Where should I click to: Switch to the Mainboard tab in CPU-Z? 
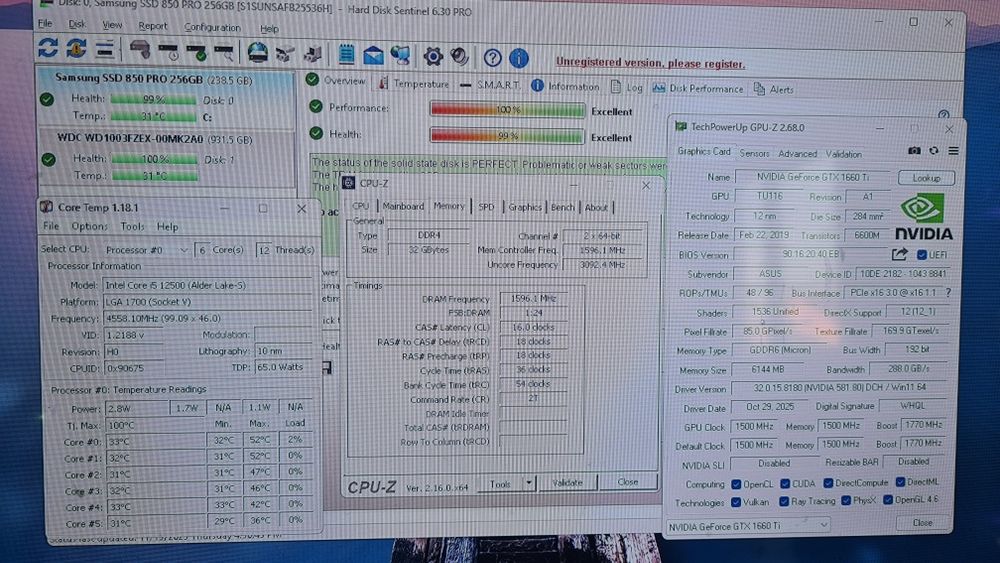point(403,207)
